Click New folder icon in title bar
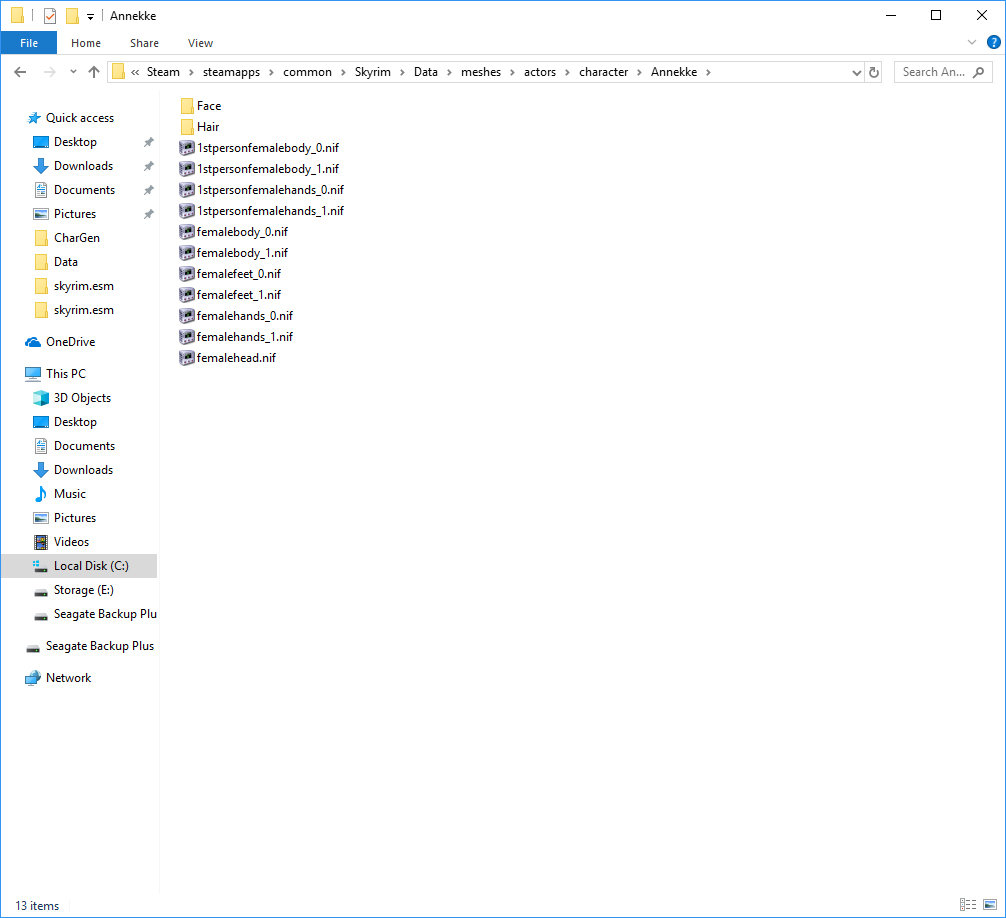Screen dimensions: 1006x918 72,16
